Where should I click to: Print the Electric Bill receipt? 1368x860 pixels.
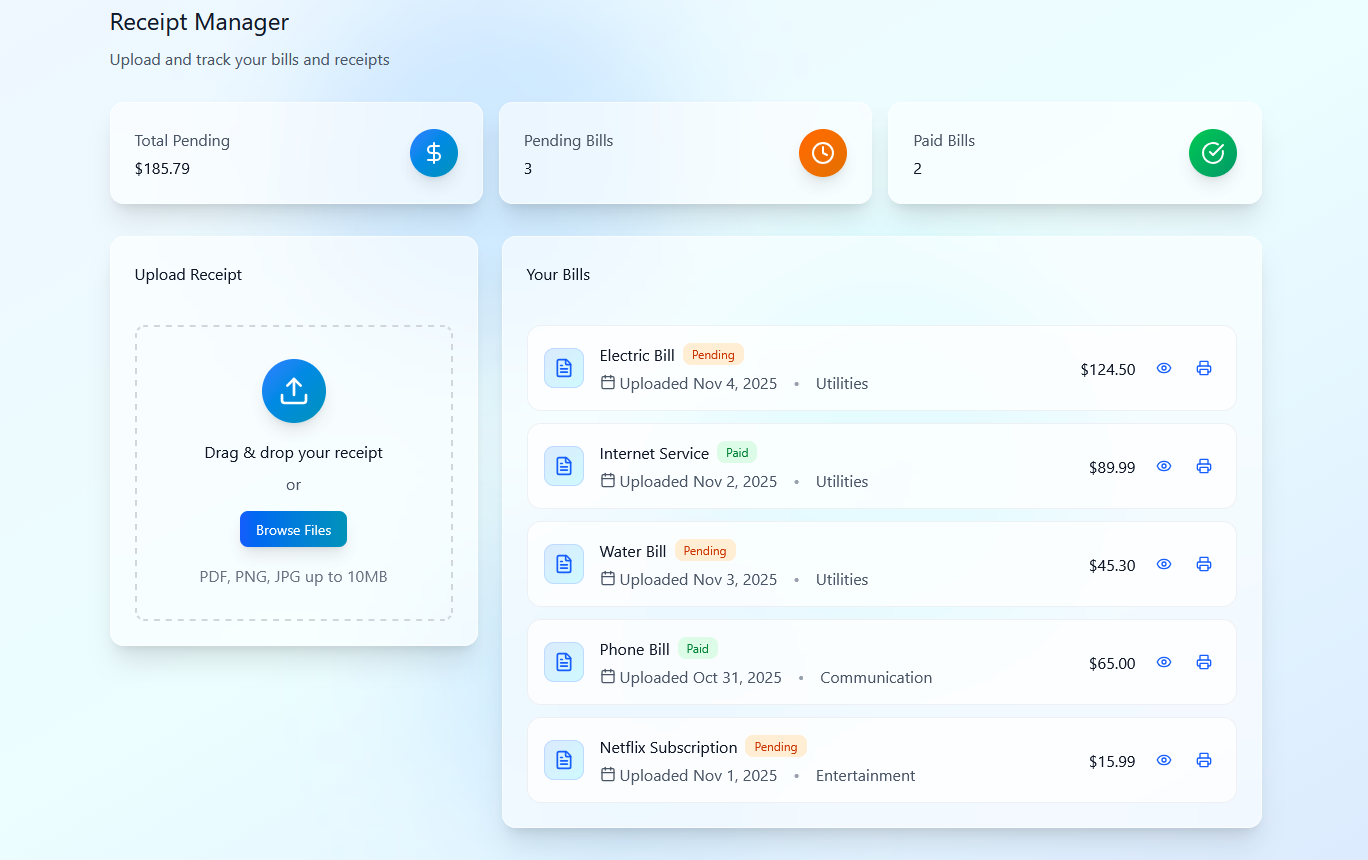click(1204, 368)
